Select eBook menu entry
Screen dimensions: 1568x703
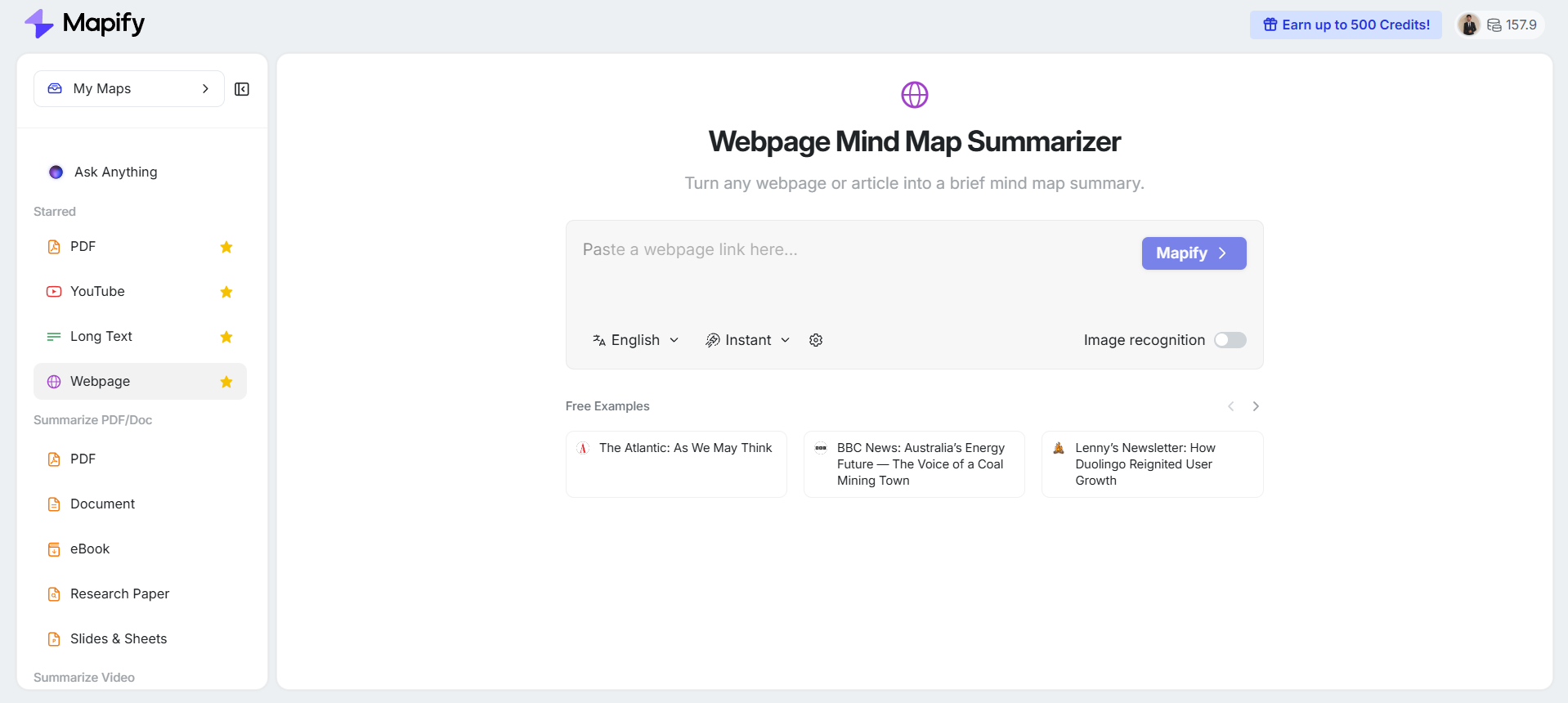pos(140,549)
